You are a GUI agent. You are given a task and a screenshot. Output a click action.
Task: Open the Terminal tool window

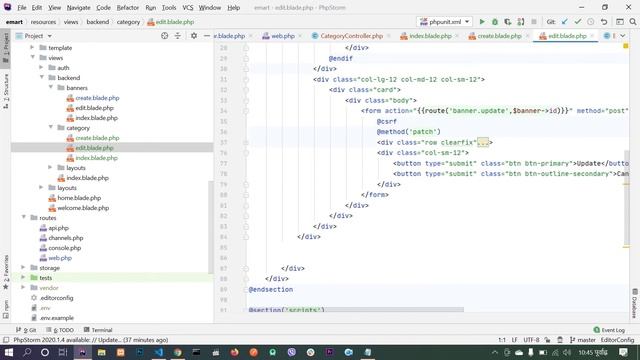[x=98, y=330]
